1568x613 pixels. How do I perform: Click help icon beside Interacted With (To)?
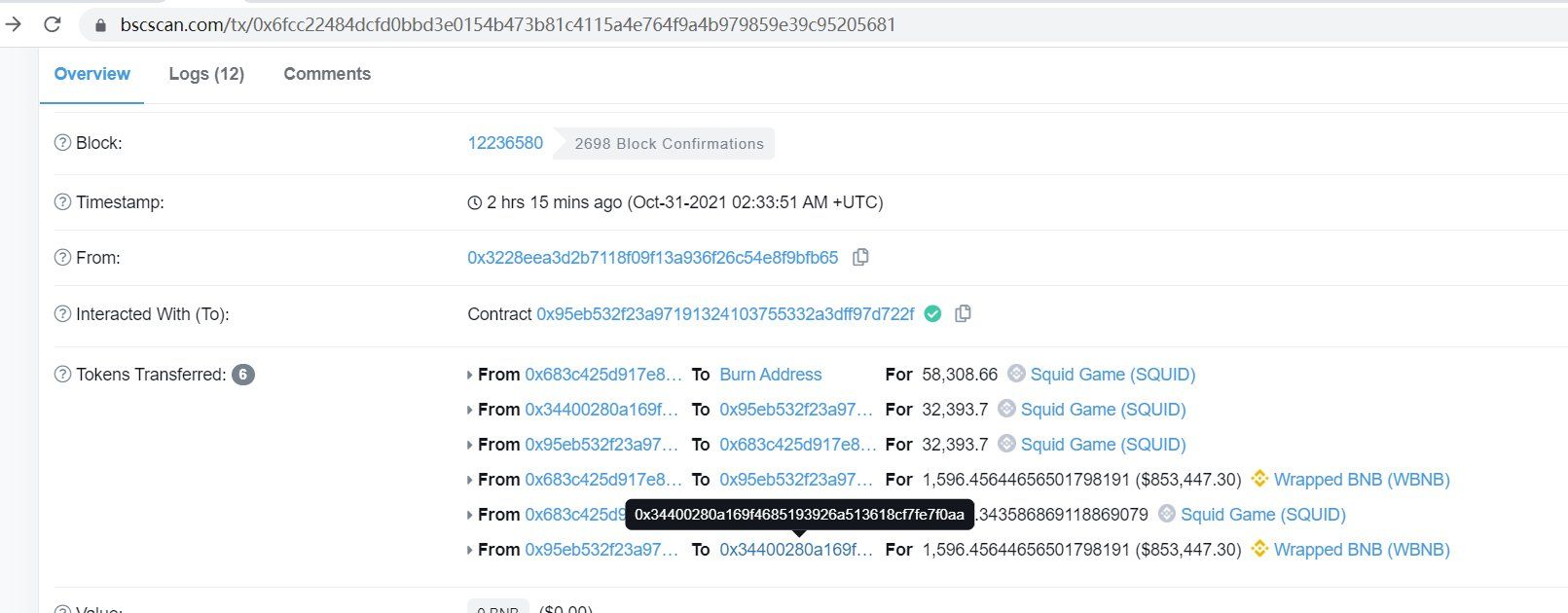point(62,313)
